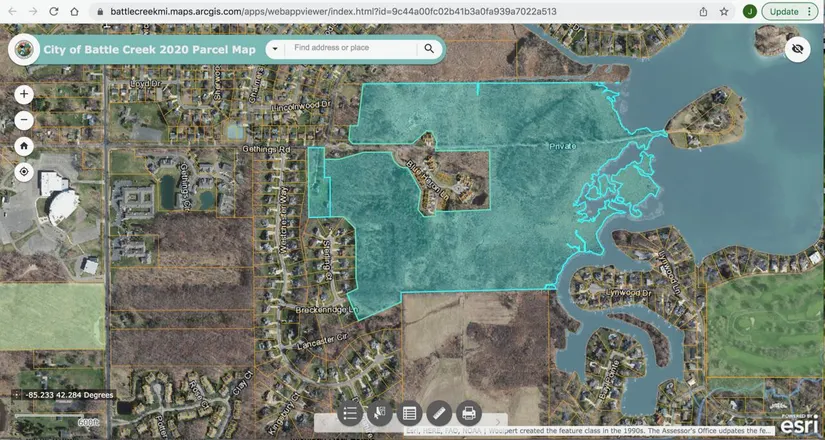Toggle the overview map eye icon
Screen dimensions: 825x440
click(x=797, y=49)
